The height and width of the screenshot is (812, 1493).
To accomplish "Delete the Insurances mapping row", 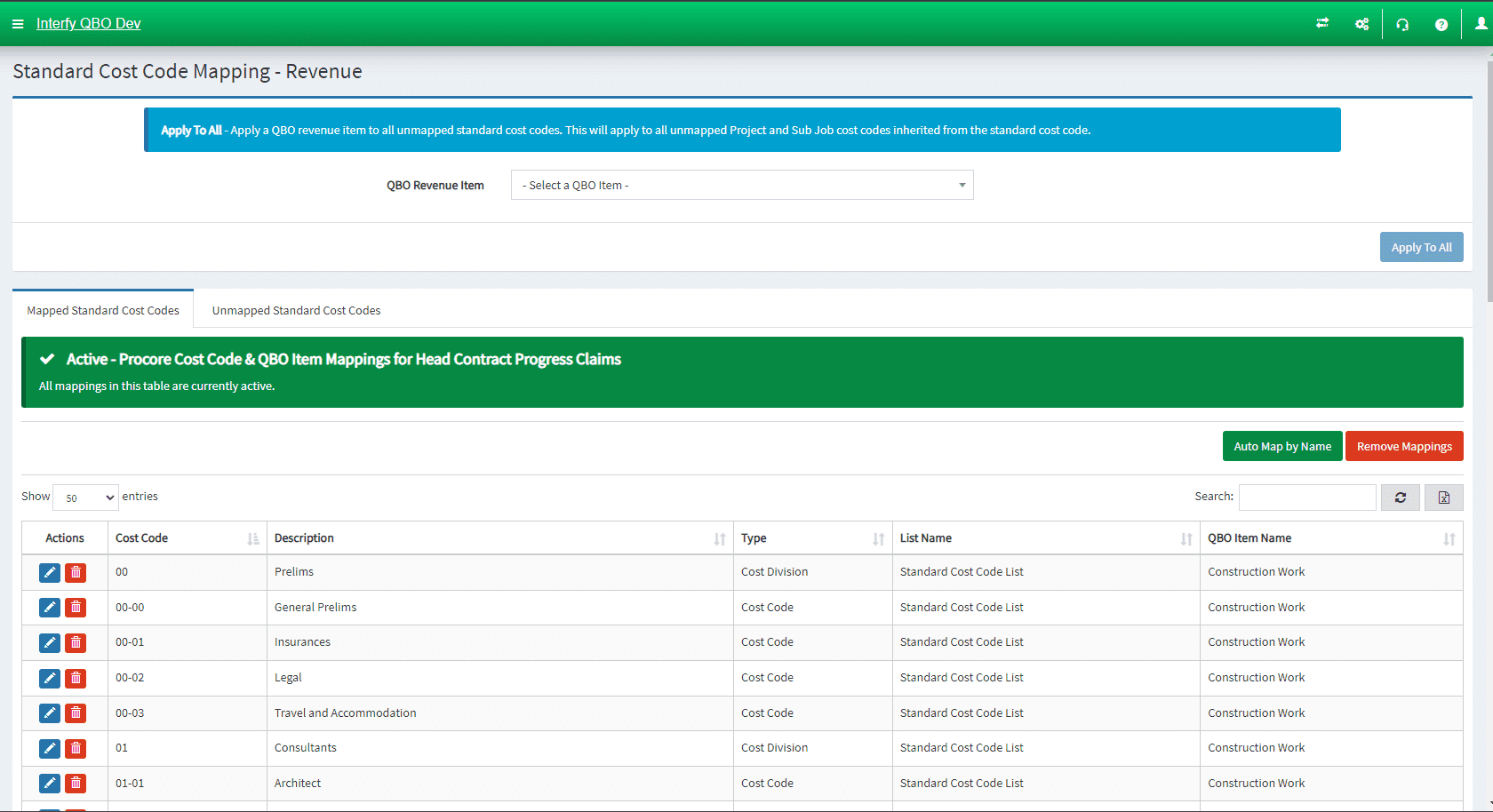I will 76,642.
